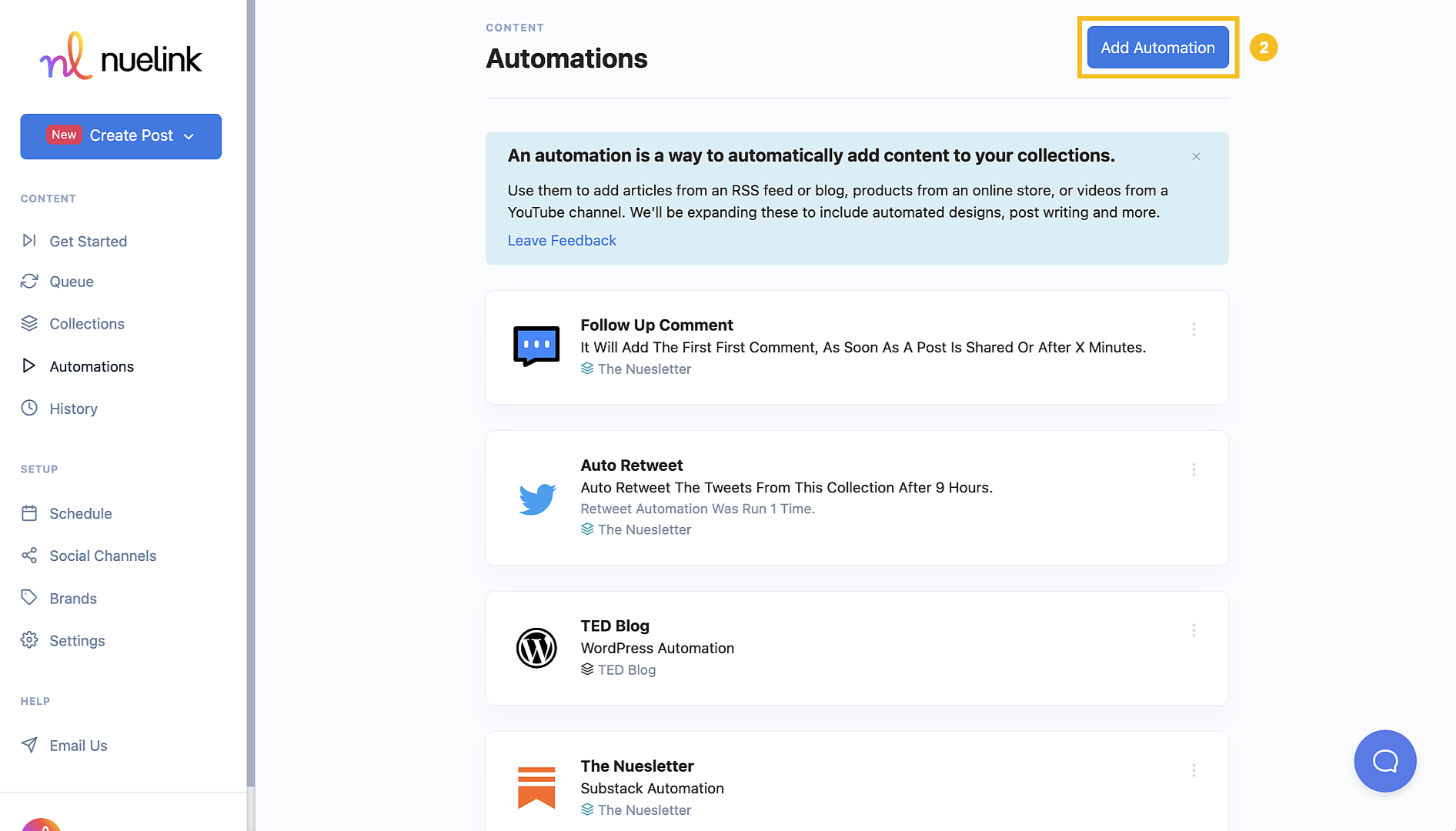1456x831 pixels.
Task: Open options menu for The Nuesletter automation
Action: click(1194, 770)
